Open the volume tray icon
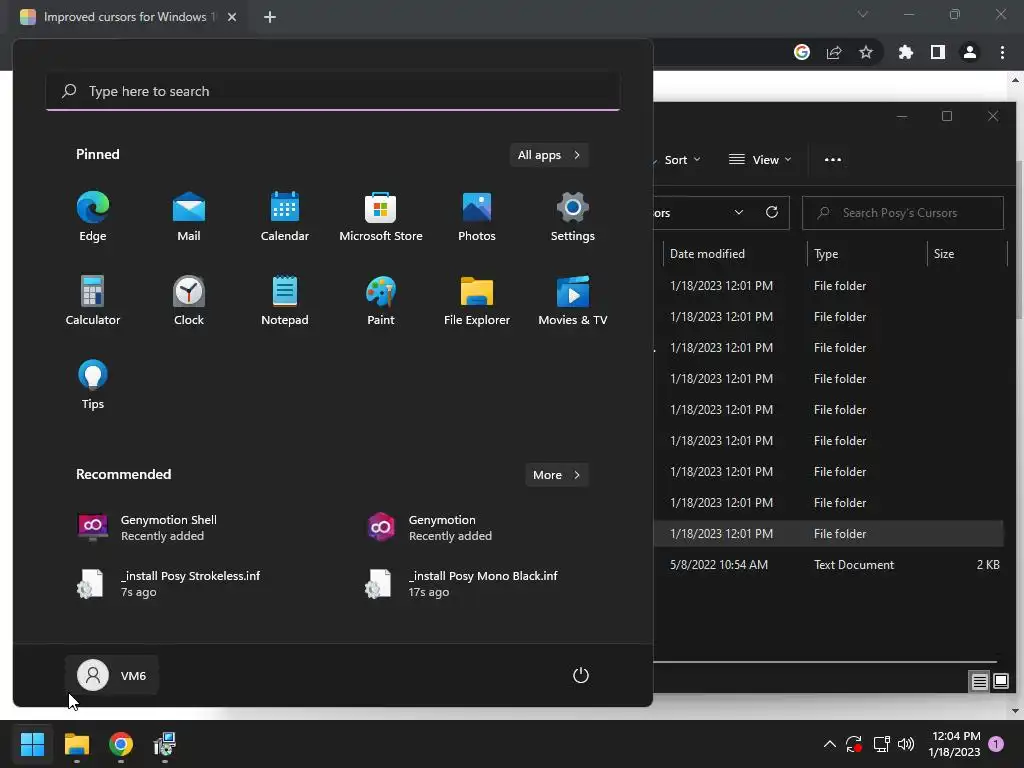 tap(906, 744)
